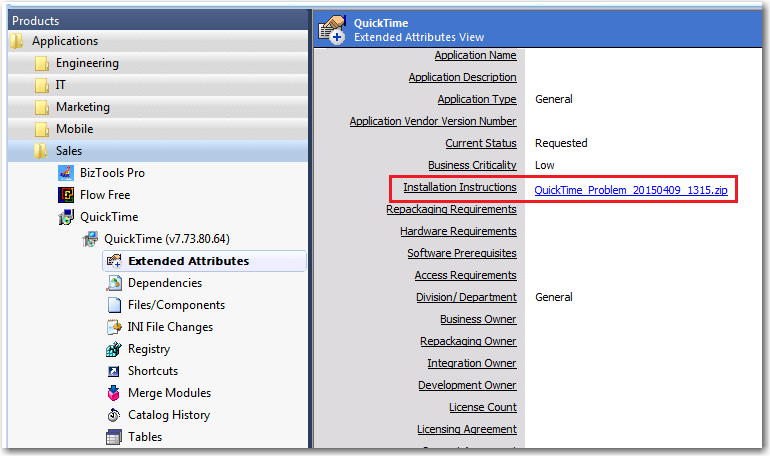
Task: Select QuickTime (v7.73.80.64) package node
Action: 166,239
